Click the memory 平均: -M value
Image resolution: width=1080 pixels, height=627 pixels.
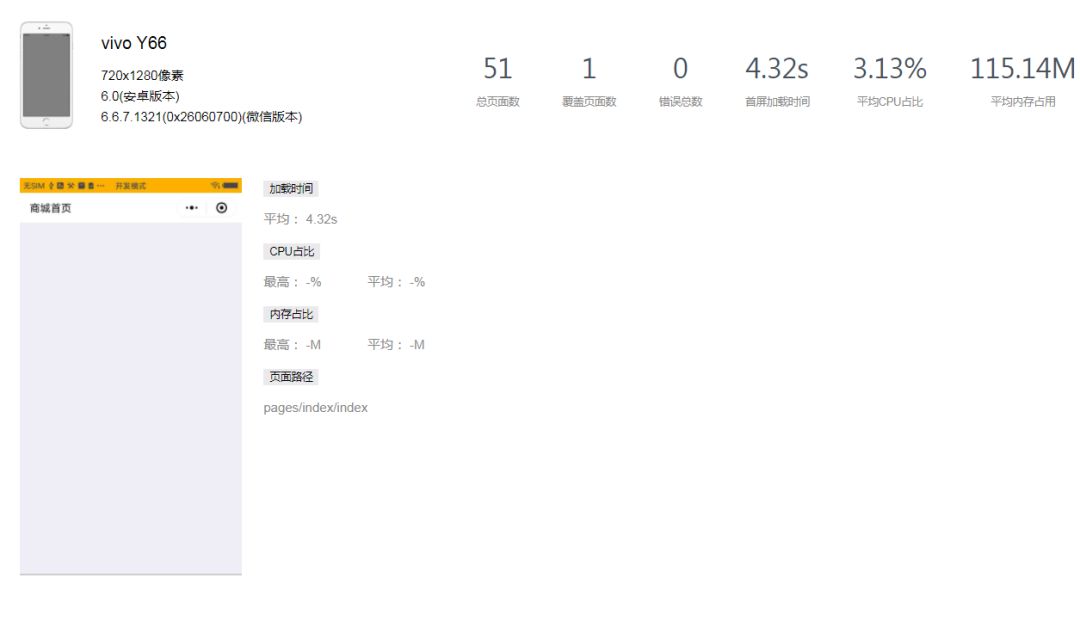[x=396, y=345]
